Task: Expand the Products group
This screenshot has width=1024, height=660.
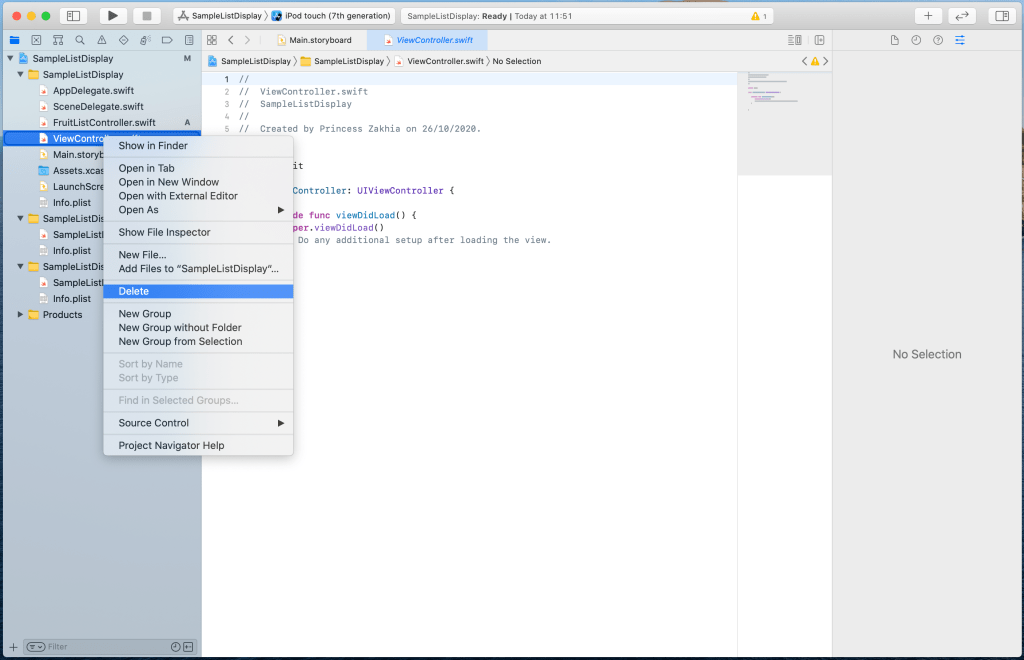Action: click(x=20, y=315)
